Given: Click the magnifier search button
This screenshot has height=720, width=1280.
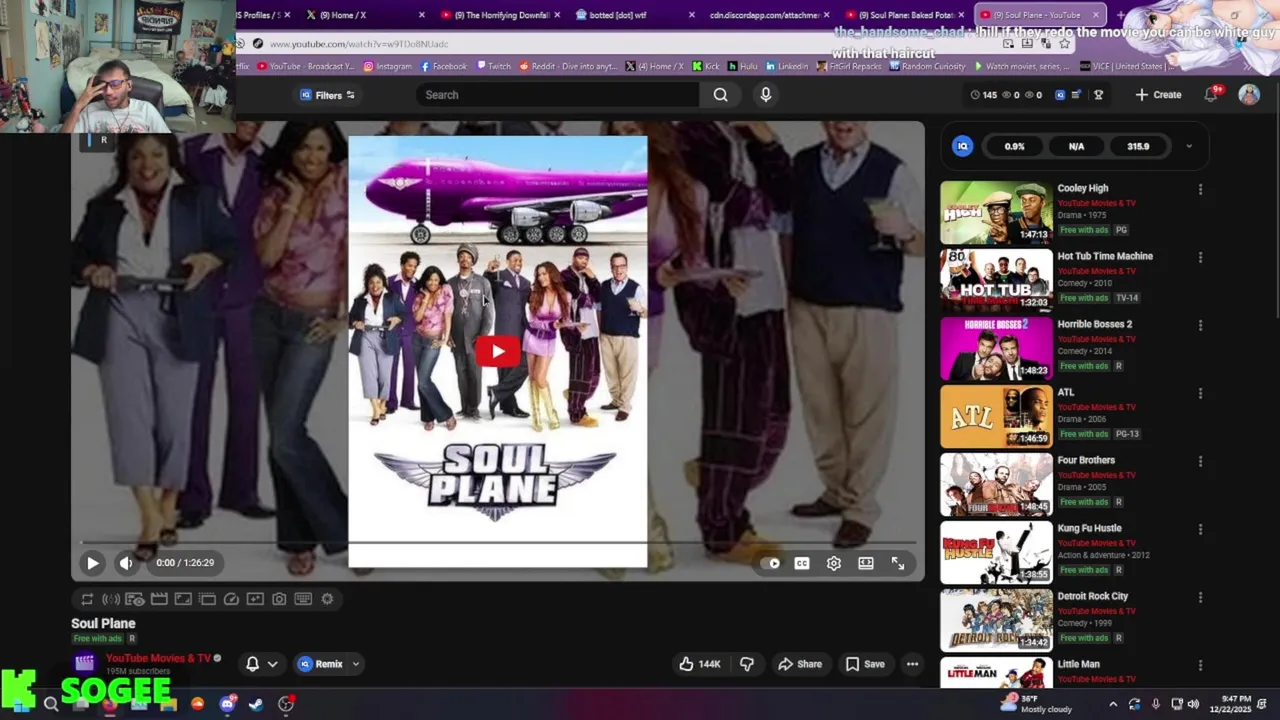Looking at the screenshot, I should (721, 95).
